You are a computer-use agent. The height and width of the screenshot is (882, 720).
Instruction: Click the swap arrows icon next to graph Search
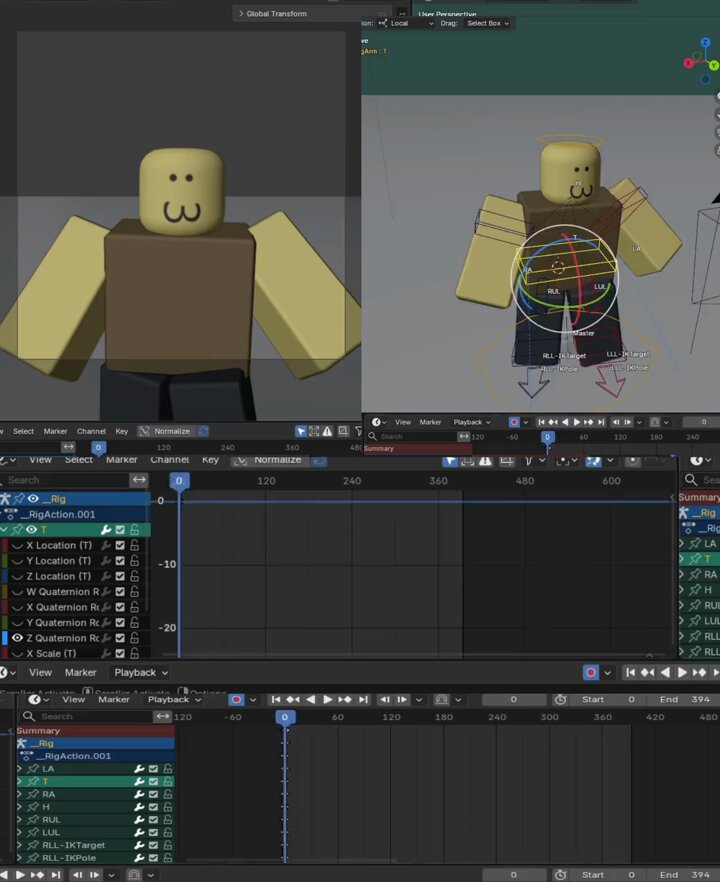139,480
